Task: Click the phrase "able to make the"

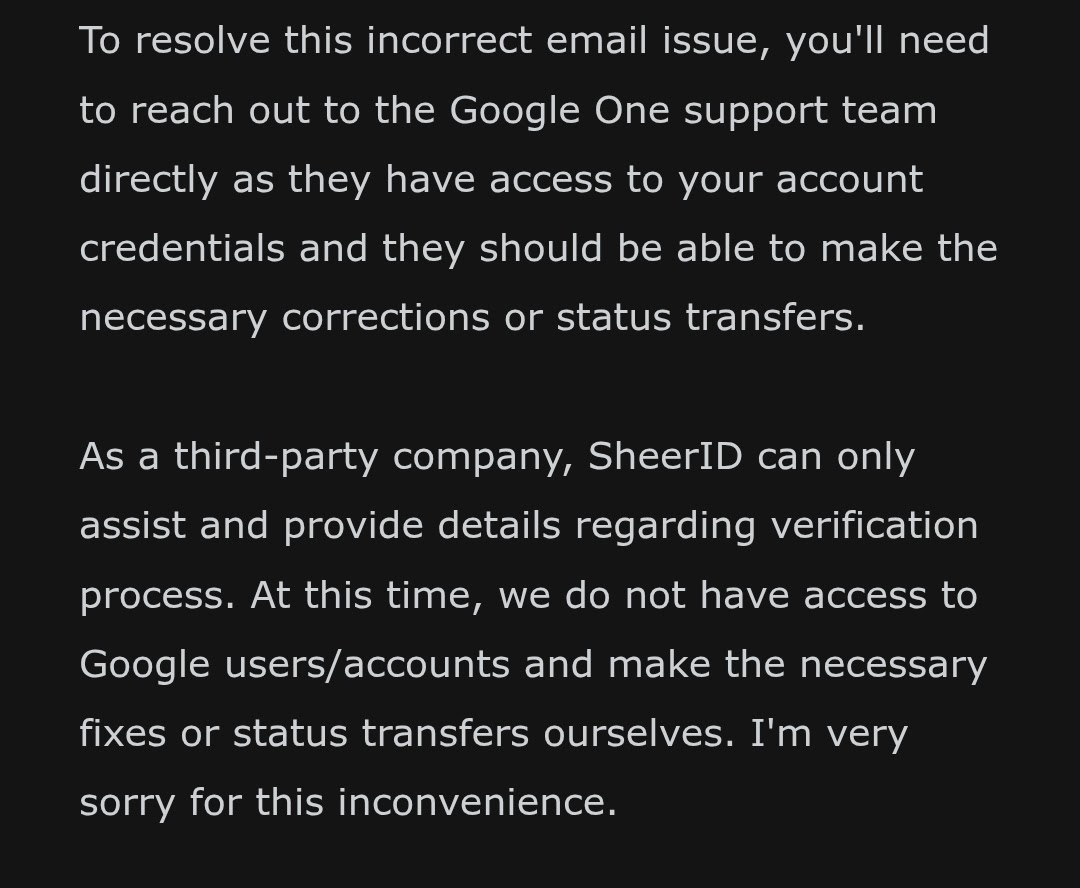Action: [x=837, y=248]
